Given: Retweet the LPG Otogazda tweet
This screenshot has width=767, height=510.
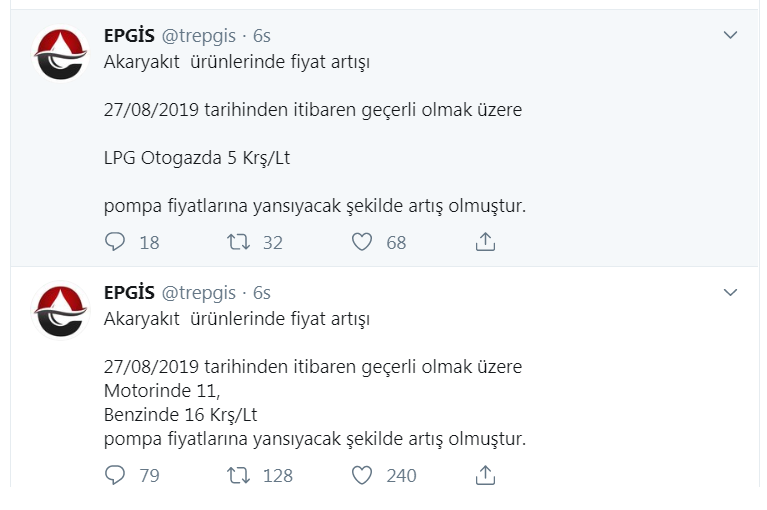Looking at the screenshot, I should click(x=238, y=242).
